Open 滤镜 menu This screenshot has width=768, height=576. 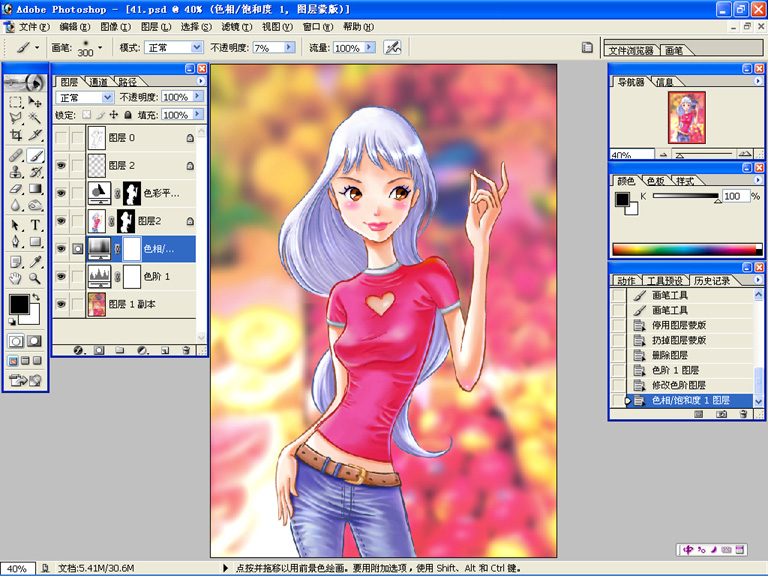[x=237, y=27]
